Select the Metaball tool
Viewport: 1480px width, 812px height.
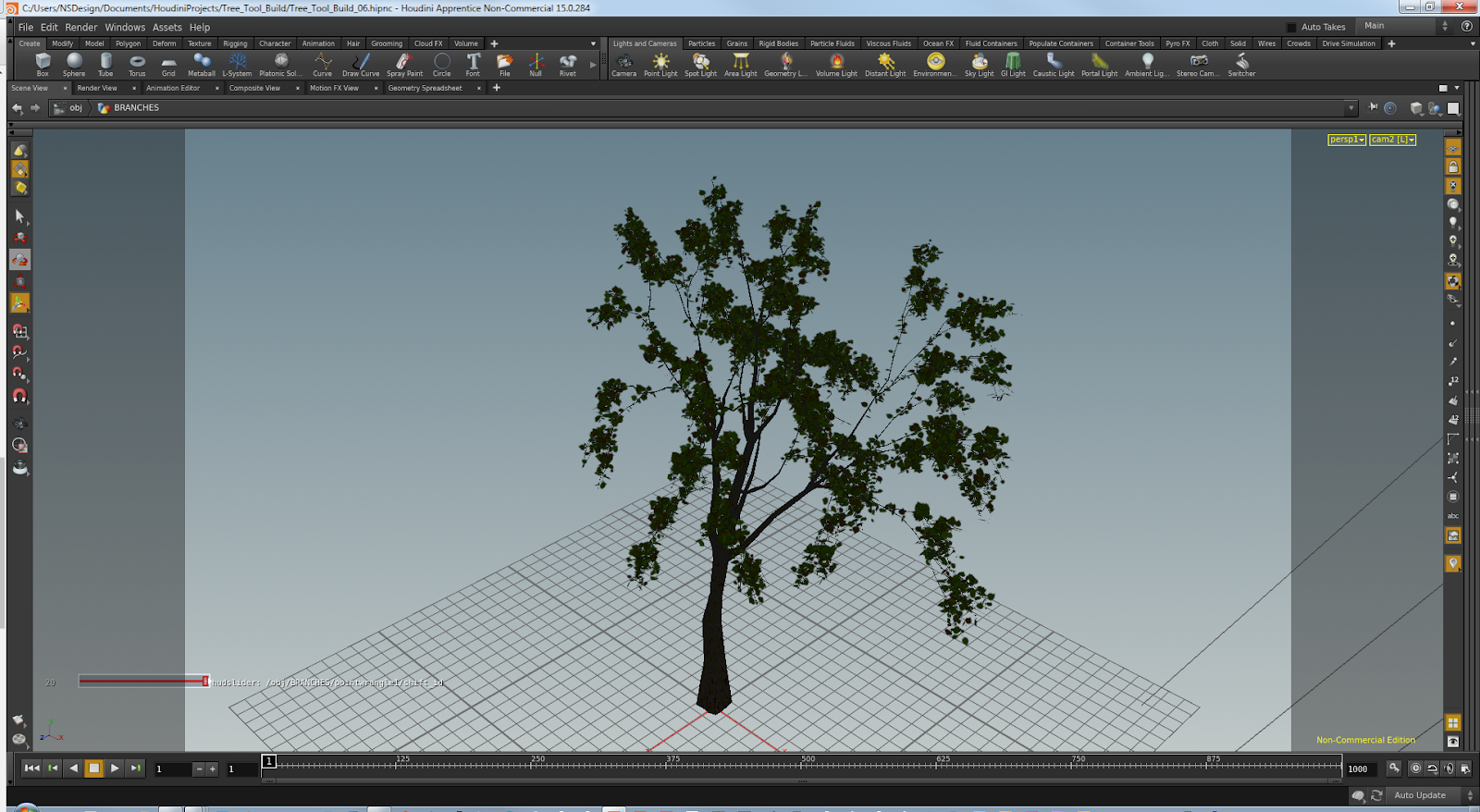[201, 65]
